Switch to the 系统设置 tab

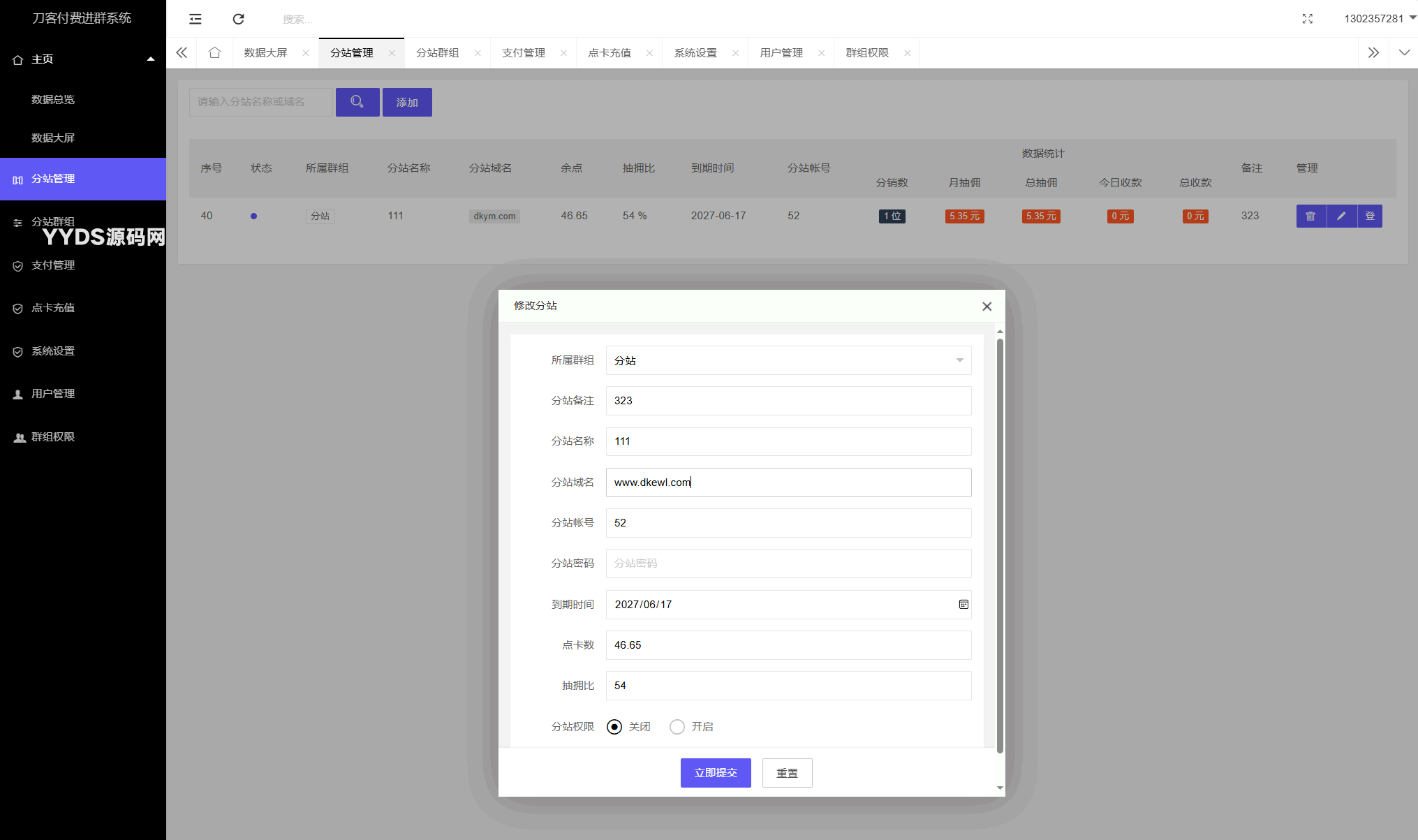(x=695, y=52)
